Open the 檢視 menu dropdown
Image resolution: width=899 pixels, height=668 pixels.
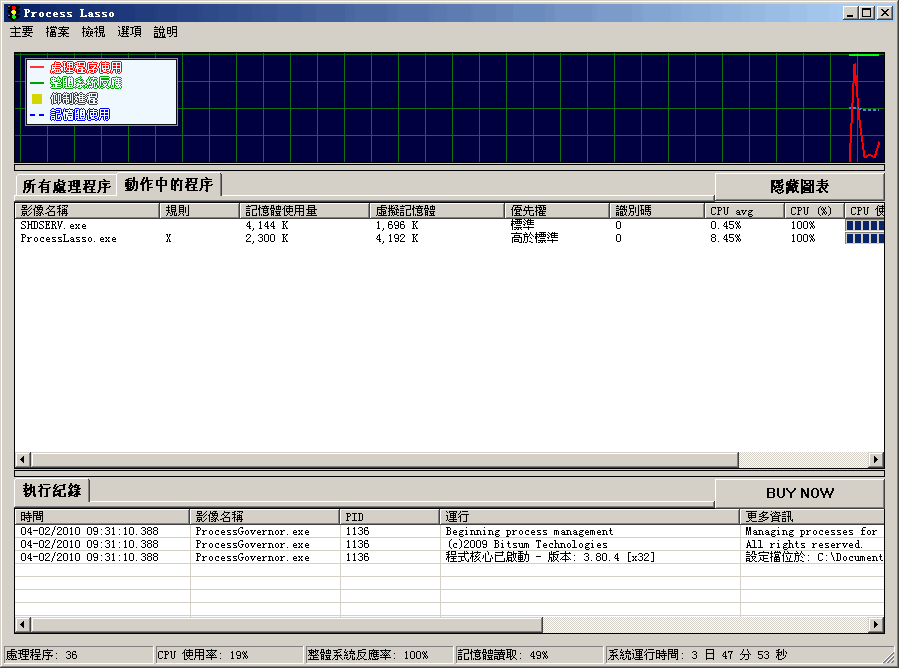pos(92,31)
